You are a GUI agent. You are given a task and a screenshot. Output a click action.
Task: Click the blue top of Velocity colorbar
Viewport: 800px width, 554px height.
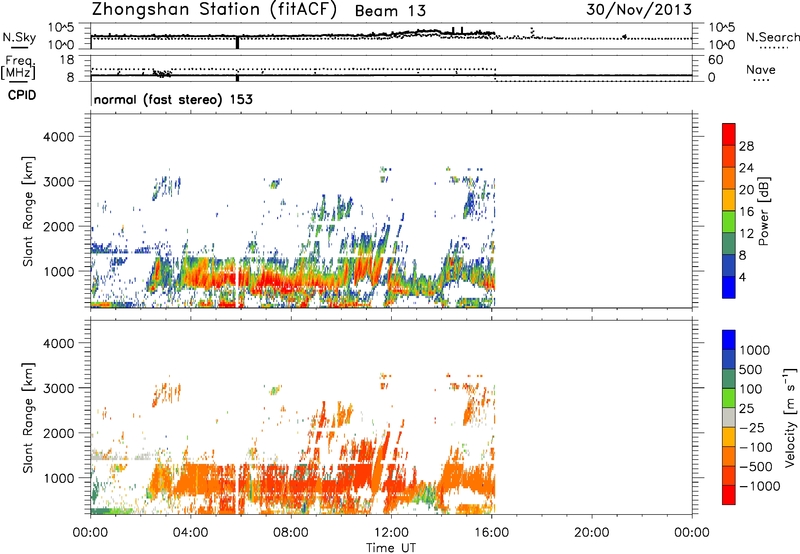point(729,340)
